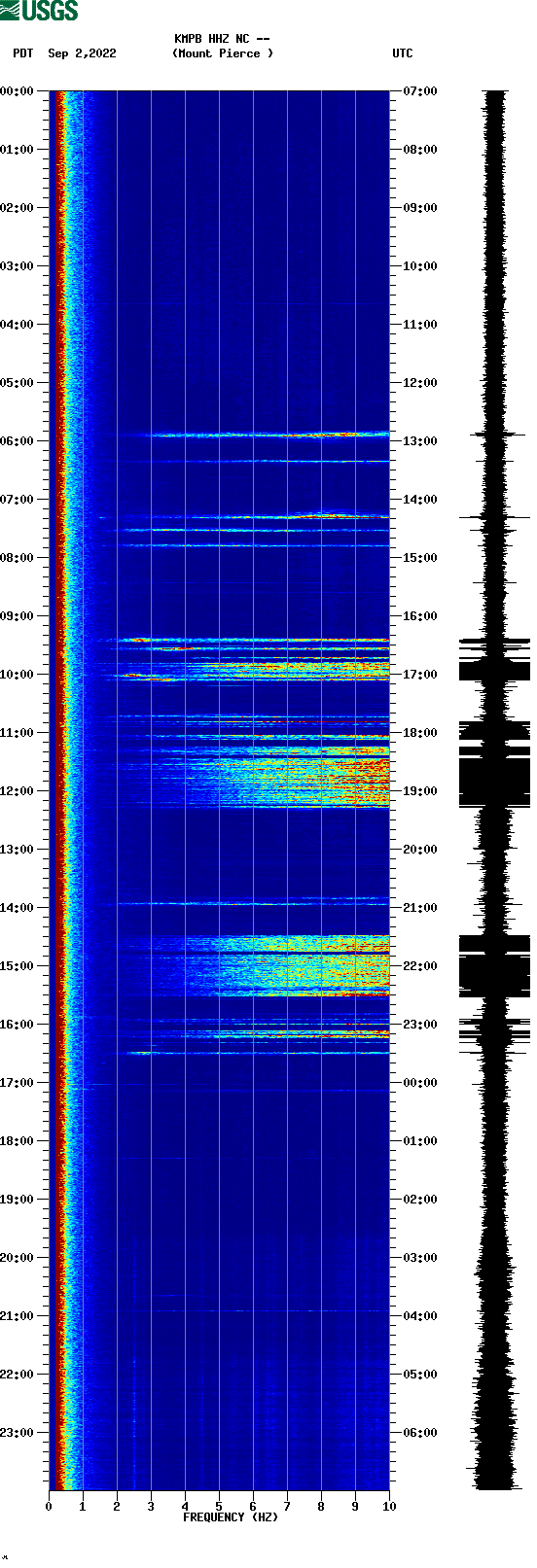Click the 1 Hz frequency tick label
Image resolution: width=537 pixels, height=1568 pixels.
(83, 1507)
